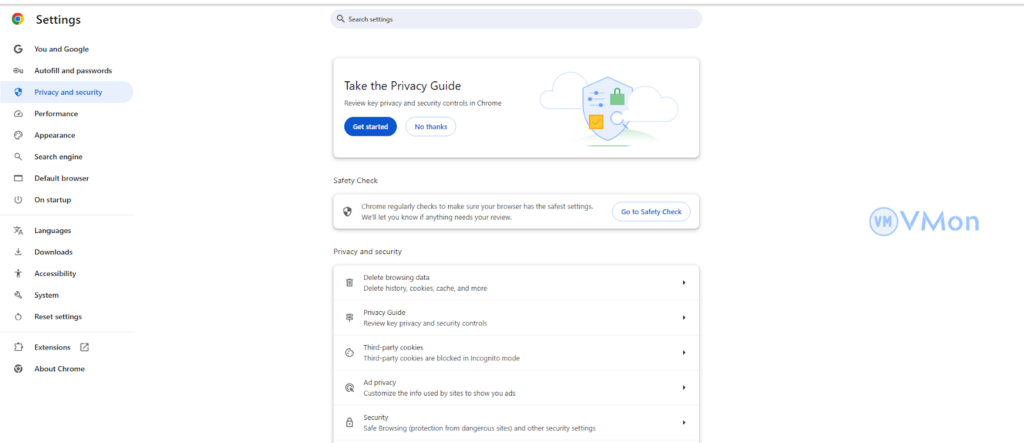Open the About Chrome page
Screen dimensions: 1024x443
[x=59, y=369]
